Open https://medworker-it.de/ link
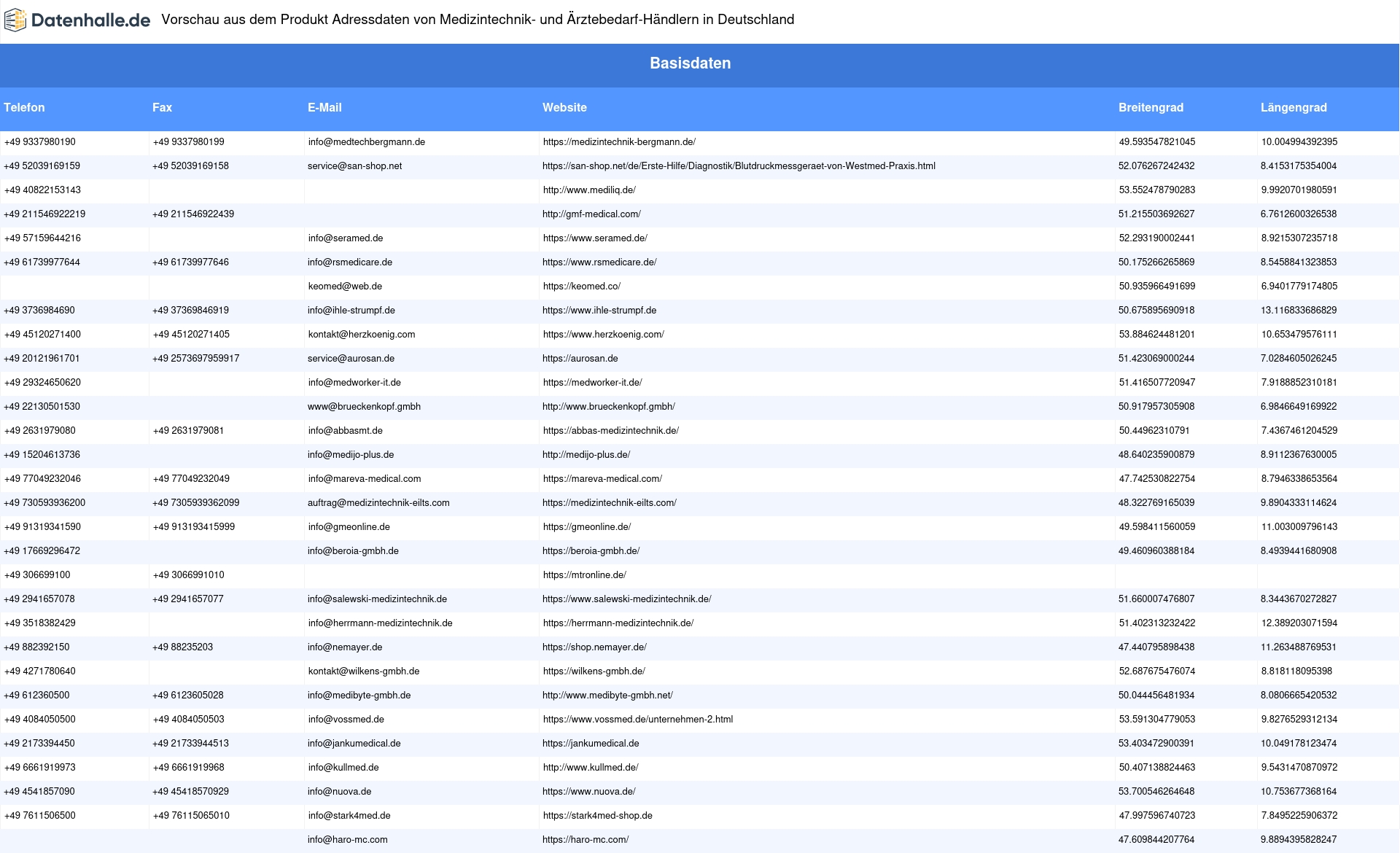 (593, 383)
